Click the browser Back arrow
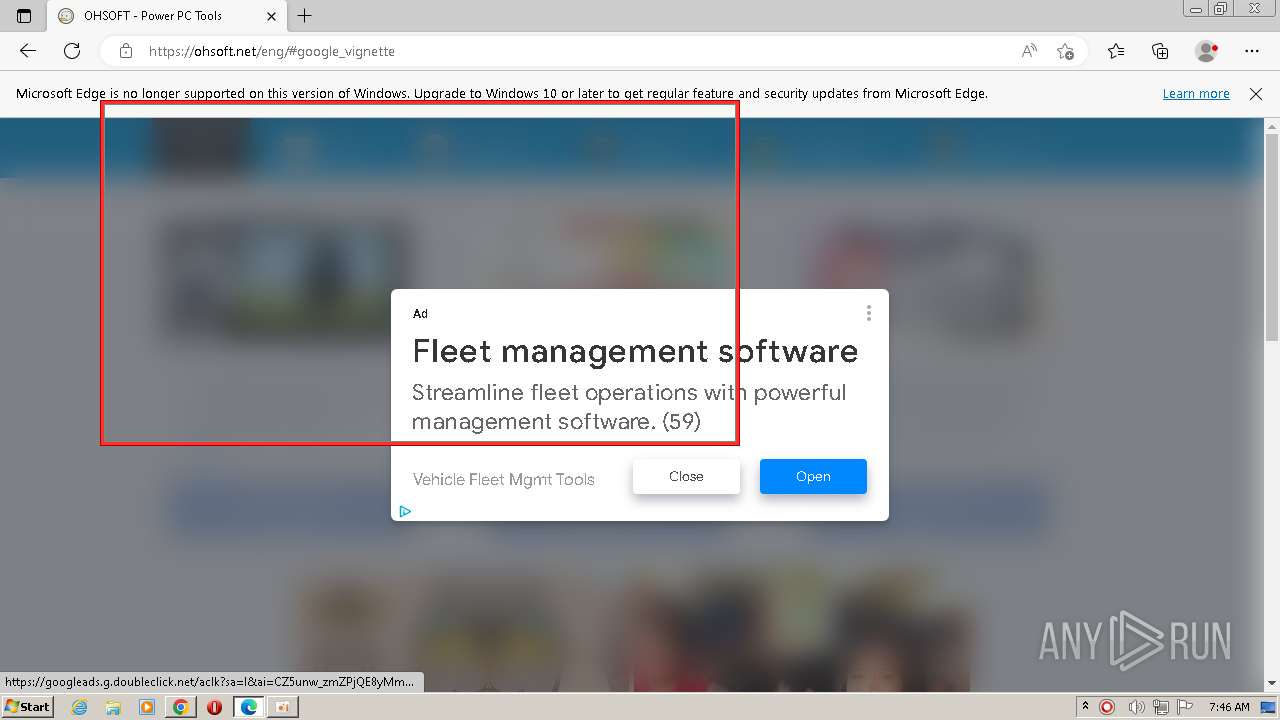 tap(28, 51)
